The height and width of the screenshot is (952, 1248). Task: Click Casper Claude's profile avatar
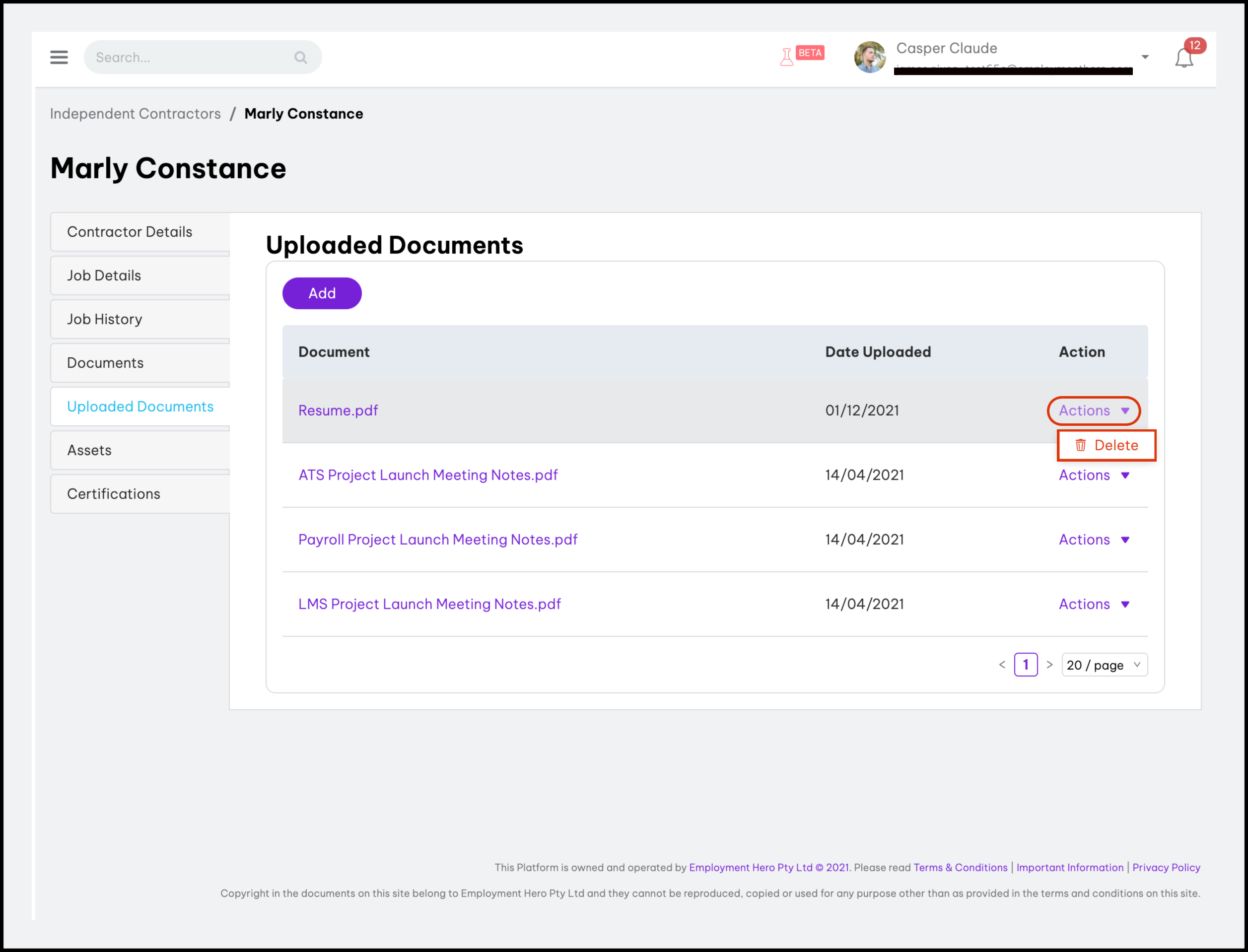coord(869,57)
